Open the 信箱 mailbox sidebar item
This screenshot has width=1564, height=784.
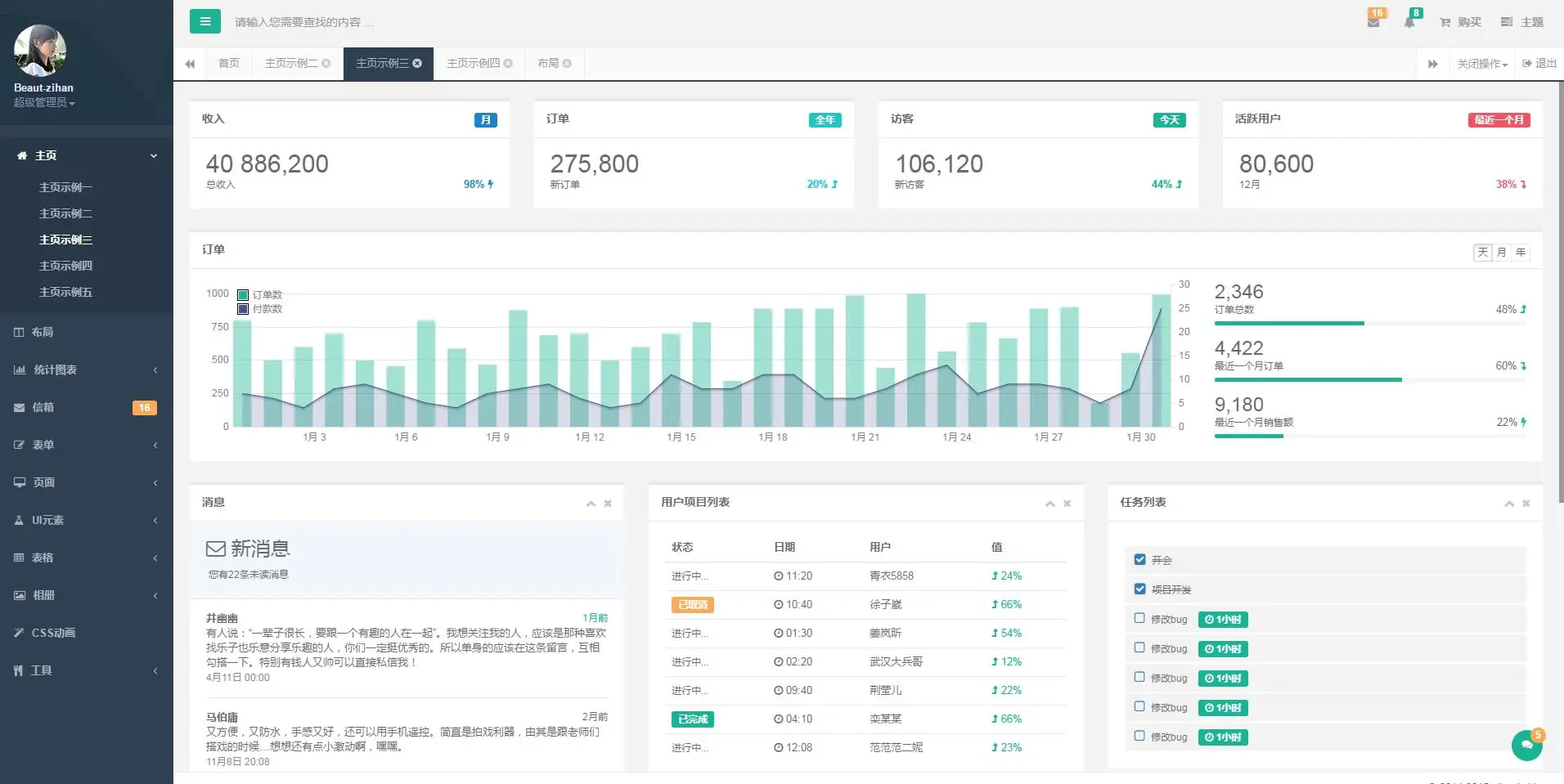87,407
